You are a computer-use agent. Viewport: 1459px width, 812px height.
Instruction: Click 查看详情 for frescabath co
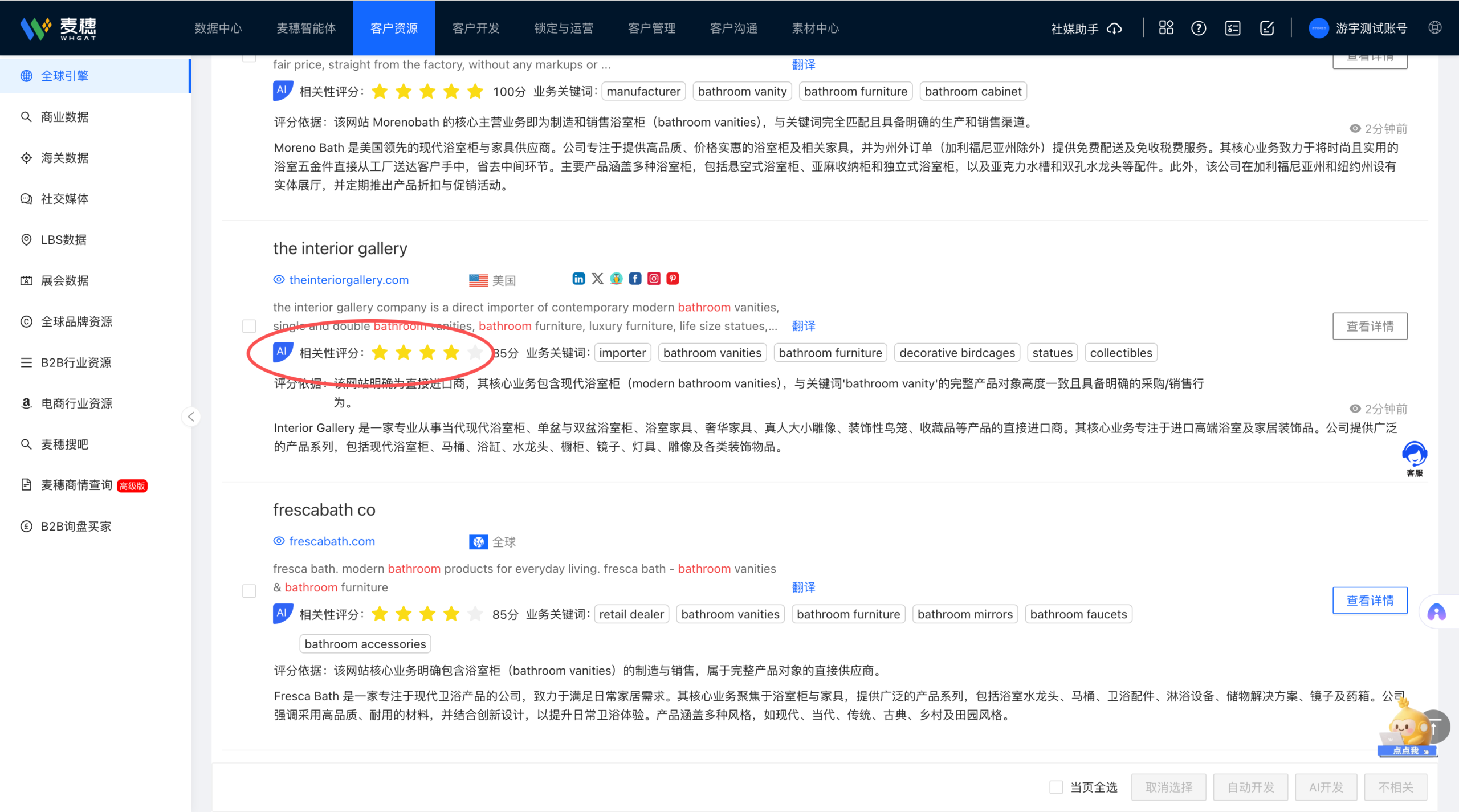point(1370,600)
